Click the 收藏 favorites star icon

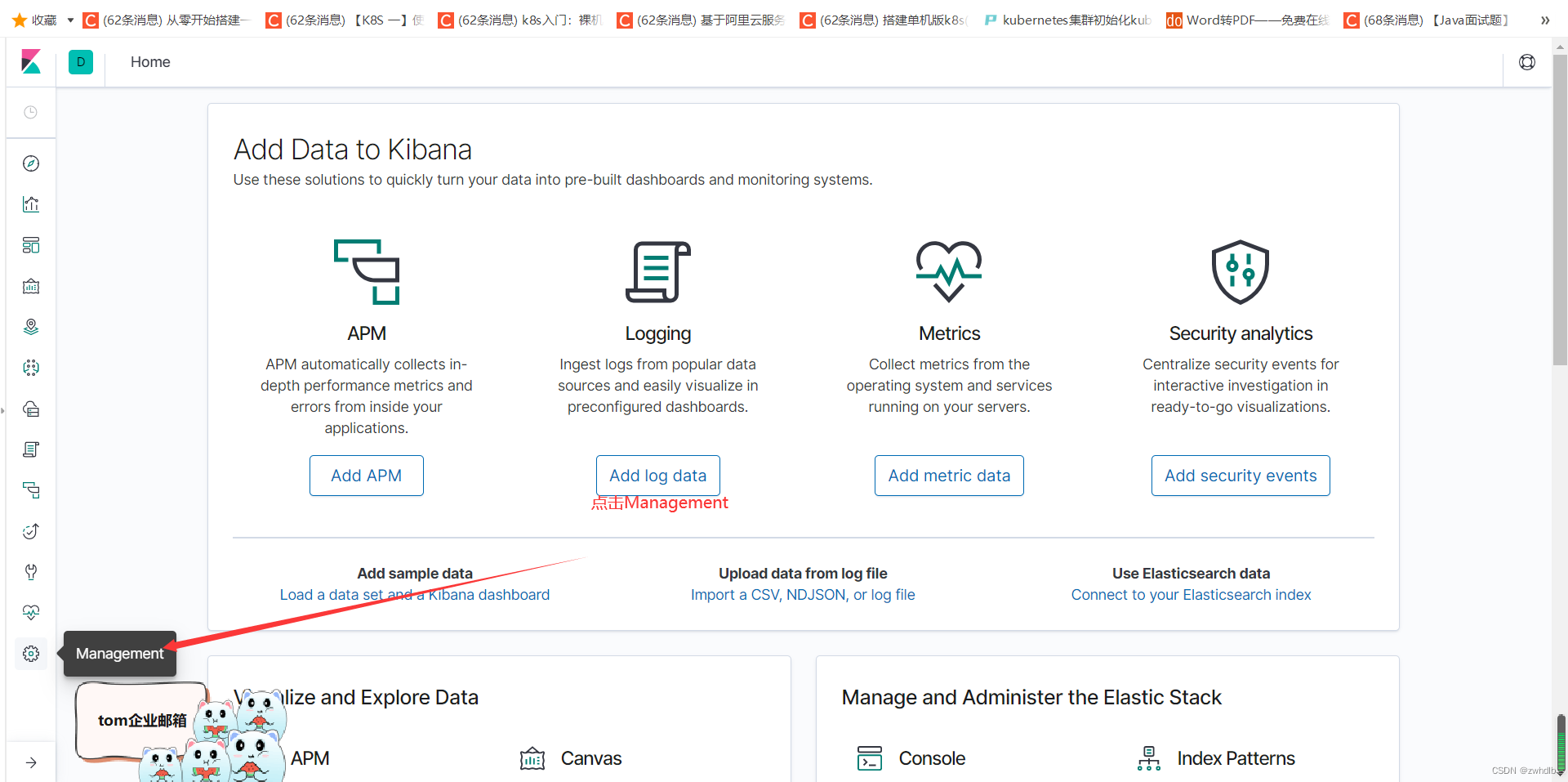20,20
